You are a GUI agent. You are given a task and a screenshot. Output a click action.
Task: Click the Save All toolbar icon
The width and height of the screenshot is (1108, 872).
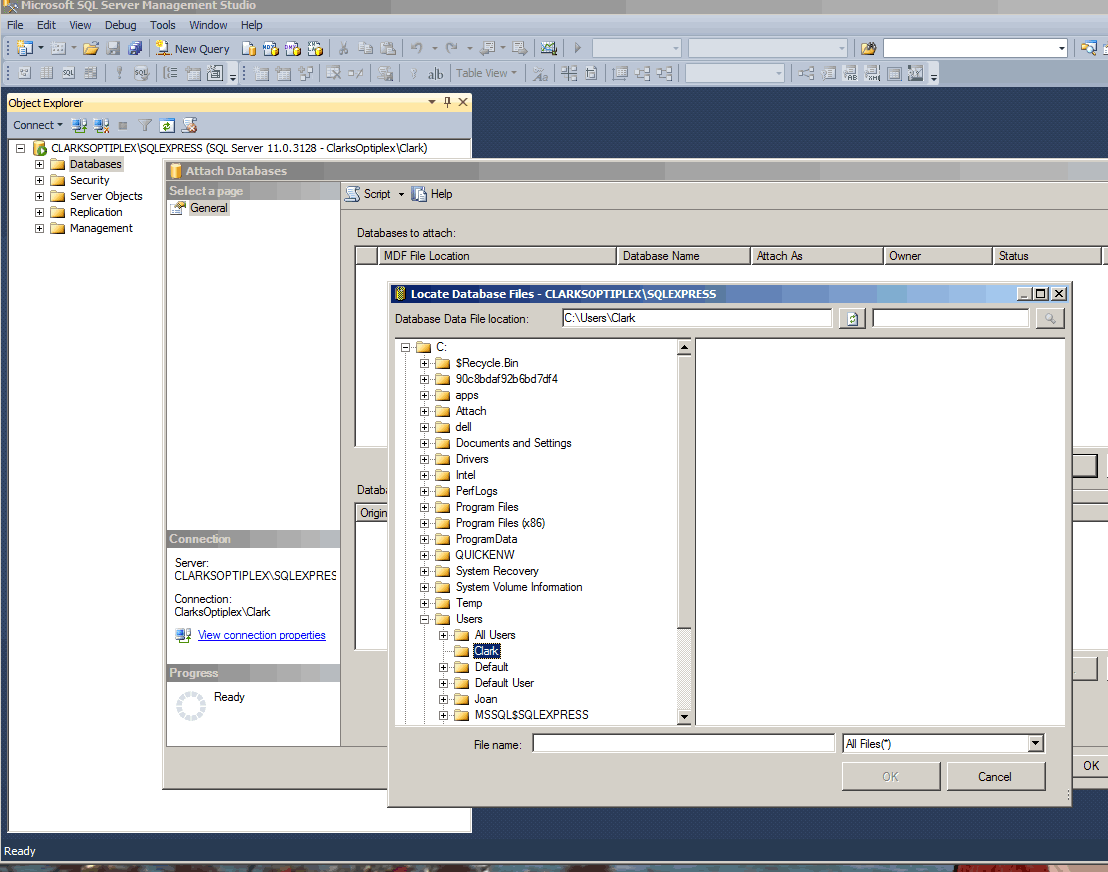pos(135,48)
